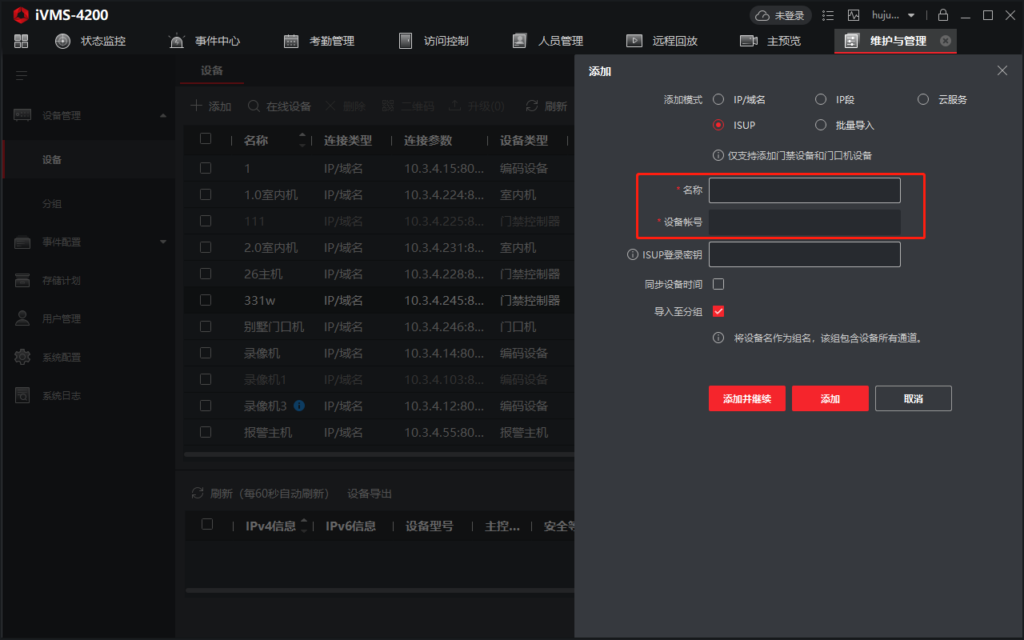Expand the 事件配置 sidebar section
1024x640 pixels.
click(x=163, y=242)
